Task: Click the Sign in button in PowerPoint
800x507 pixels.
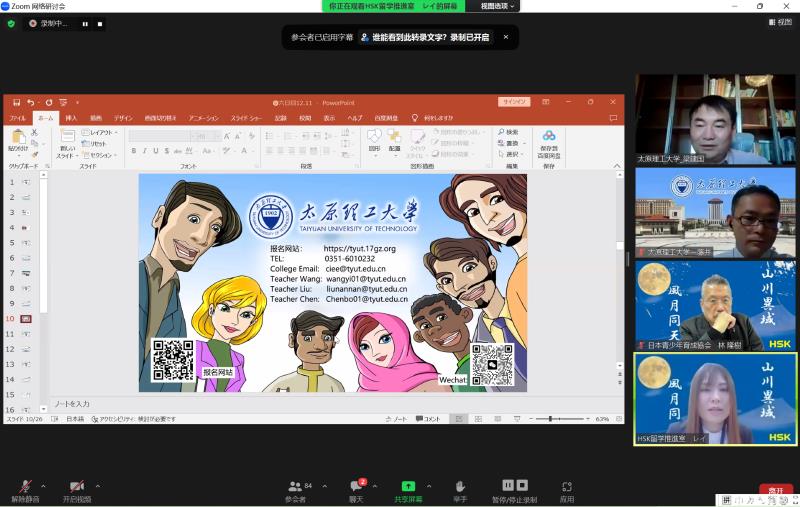Action: point(514,102)
